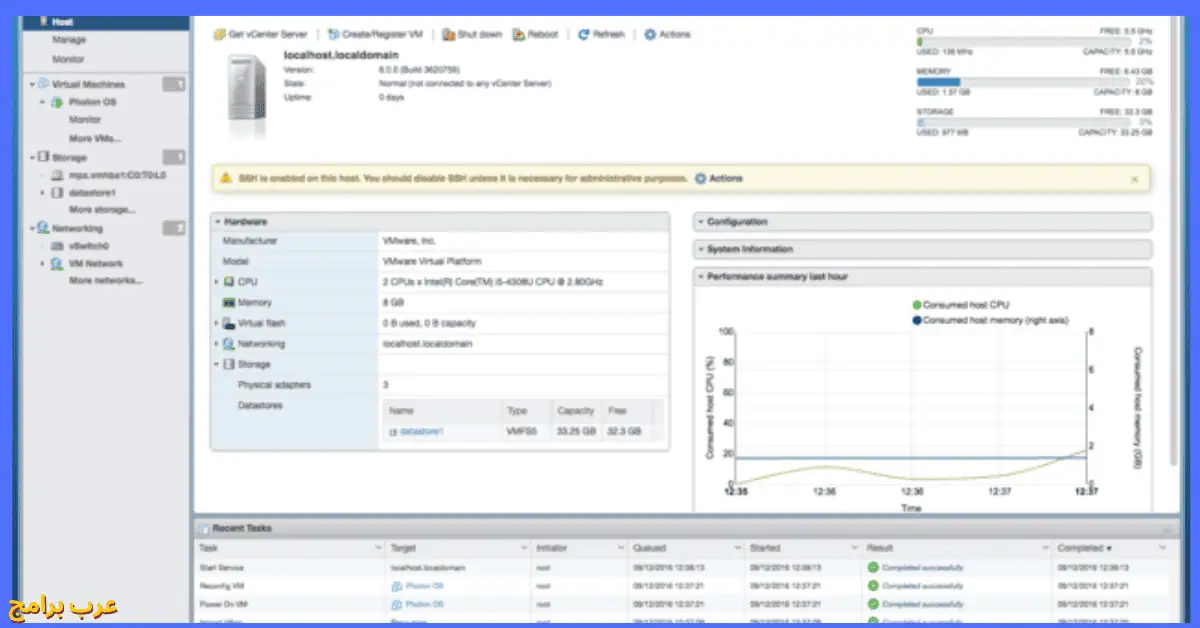Dismiss the SSH warning banner
The width and height of the screenshot is (1200, 628).
[x=1135, y=179]
